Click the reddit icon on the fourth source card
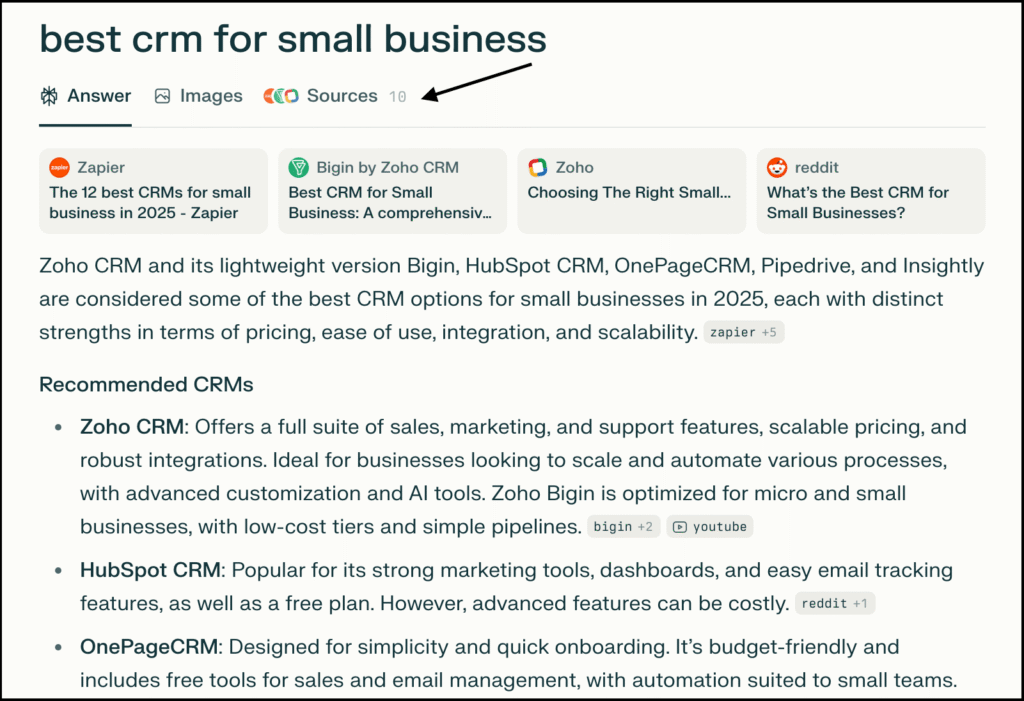 coord(777,167)
